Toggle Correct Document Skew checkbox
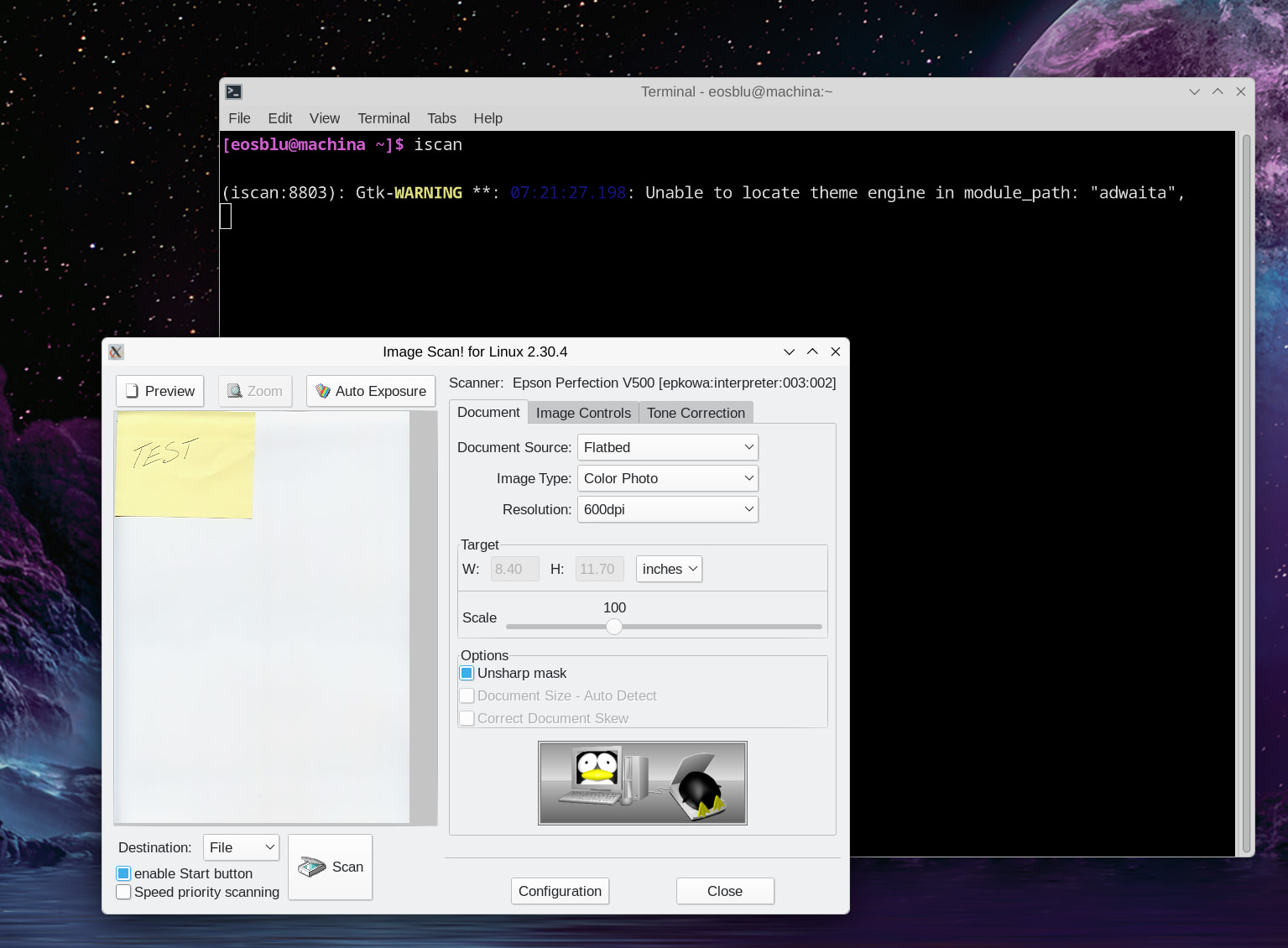The image size is (1288, 948). [467, 718]
